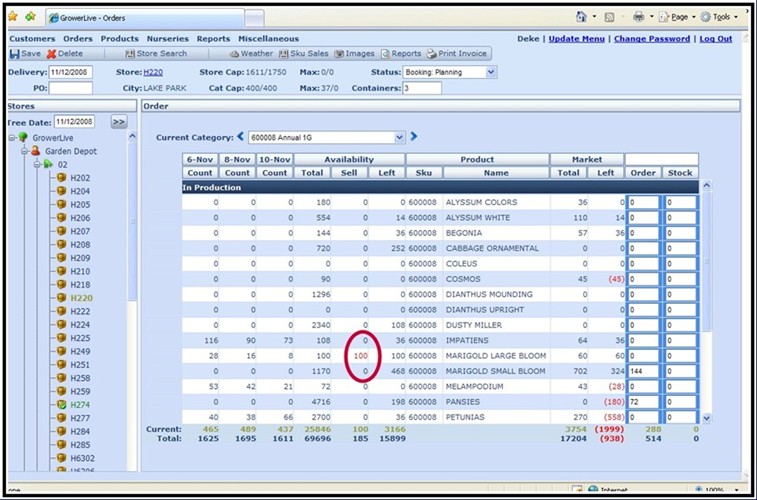Screen dimensions: 757x500
Task: Click the Change Password link
Action: pyautogui.click(x=651, y=39)
